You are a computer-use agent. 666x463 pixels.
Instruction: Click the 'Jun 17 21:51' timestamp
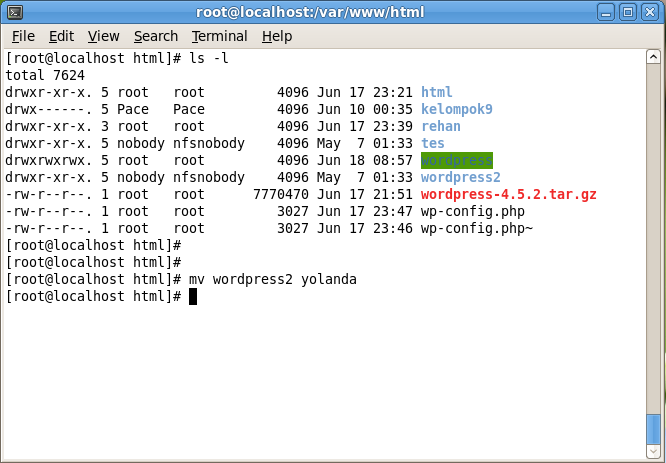(x=364, y=194)
